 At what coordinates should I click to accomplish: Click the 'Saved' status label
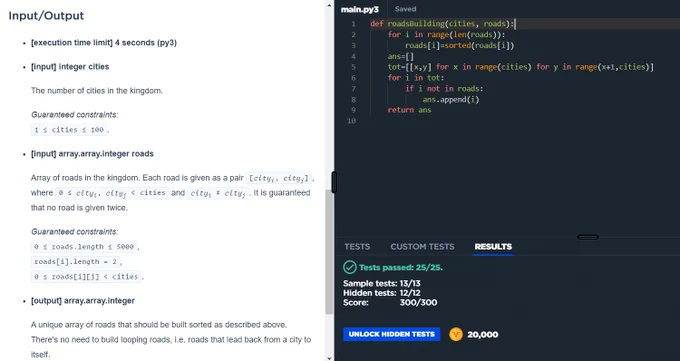[405, 9]
